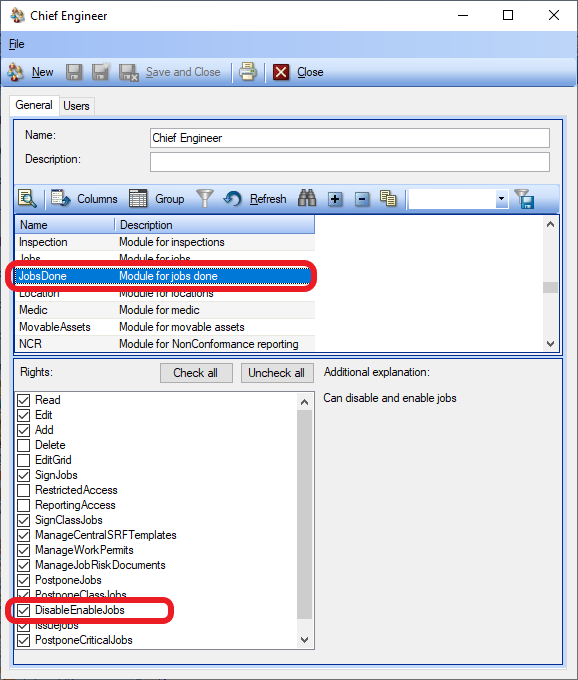Switch to the Users tab
The height and width of the screenshot is (680, 578).
[x=76, y=106]
